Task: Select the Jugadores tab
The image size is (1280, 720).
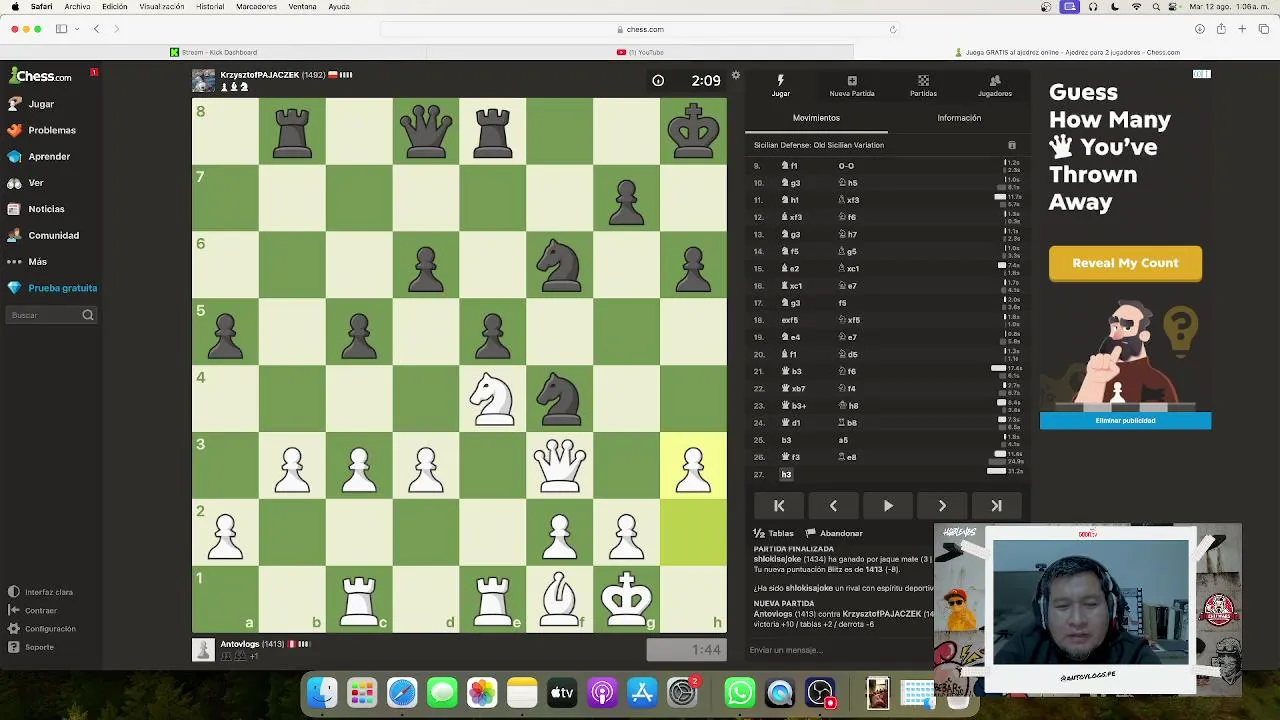Action: coord(995,86)
